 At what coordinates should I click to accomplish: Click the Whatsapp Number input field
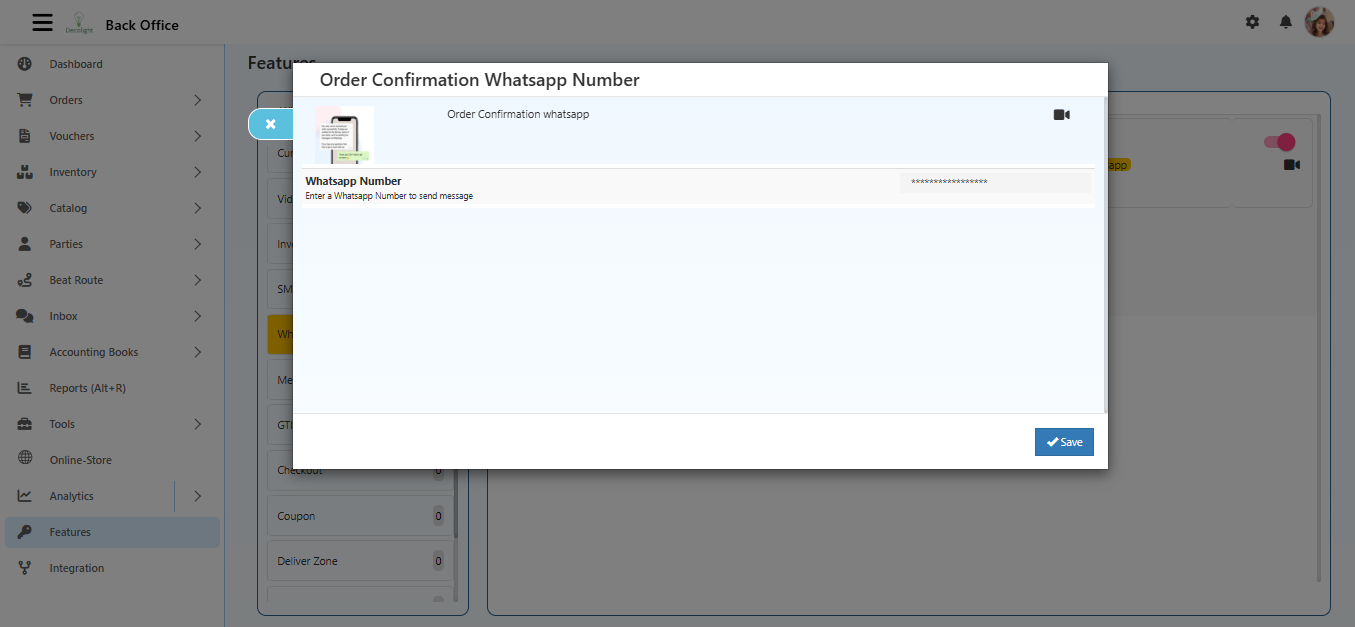tap(994, 182)
